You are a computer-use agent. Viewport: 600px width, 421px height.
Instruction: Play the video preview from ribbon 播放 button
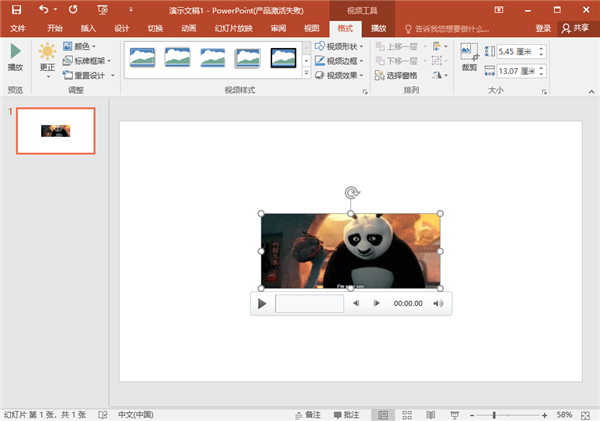pos(15,57)
